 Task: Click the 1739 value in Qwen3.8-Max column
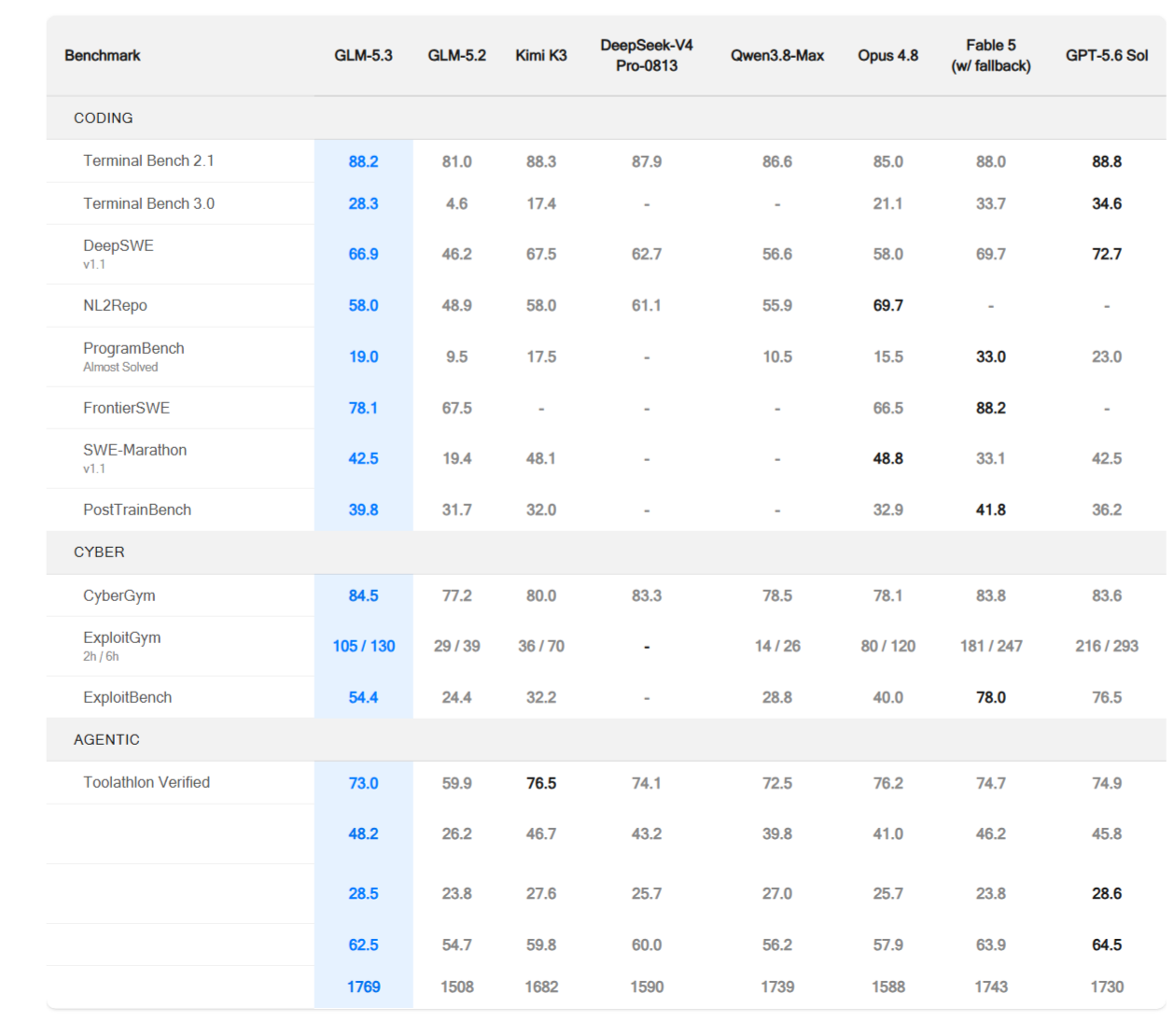777,987
